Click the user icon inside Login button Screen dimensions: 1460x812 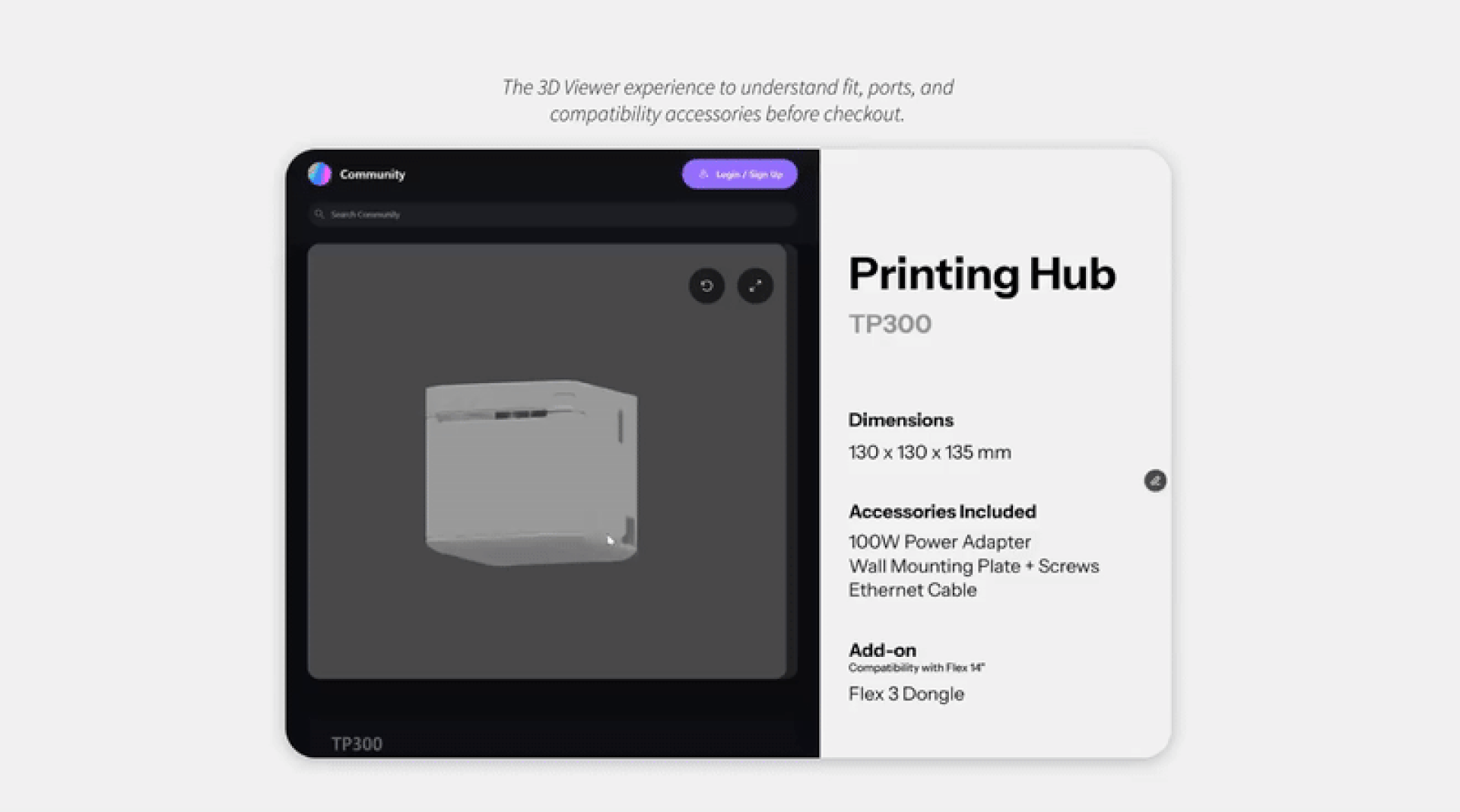coord(703,174)
